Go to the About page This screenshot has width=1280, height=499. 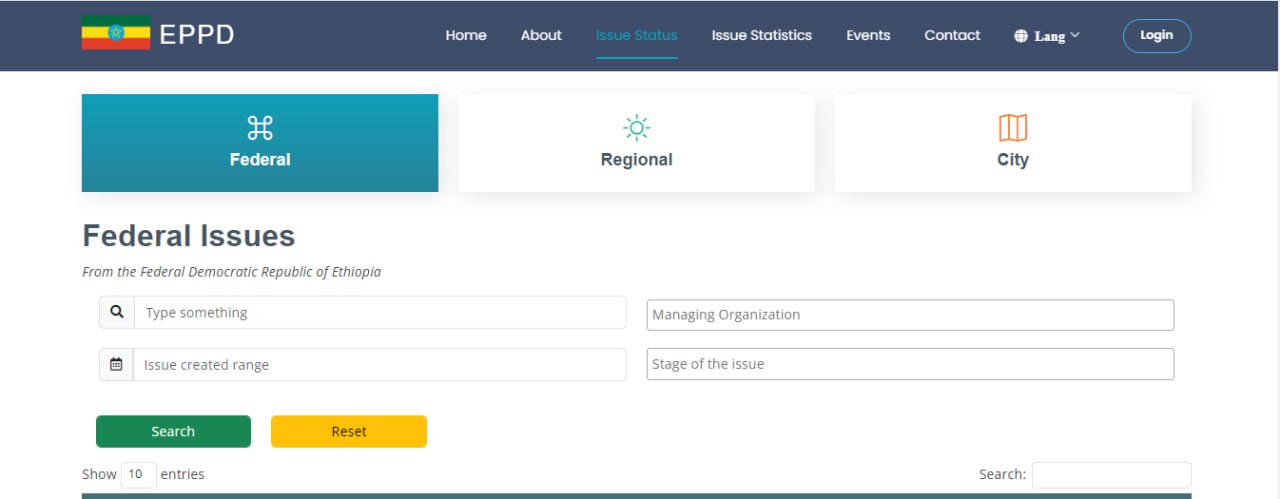(541, 35)
